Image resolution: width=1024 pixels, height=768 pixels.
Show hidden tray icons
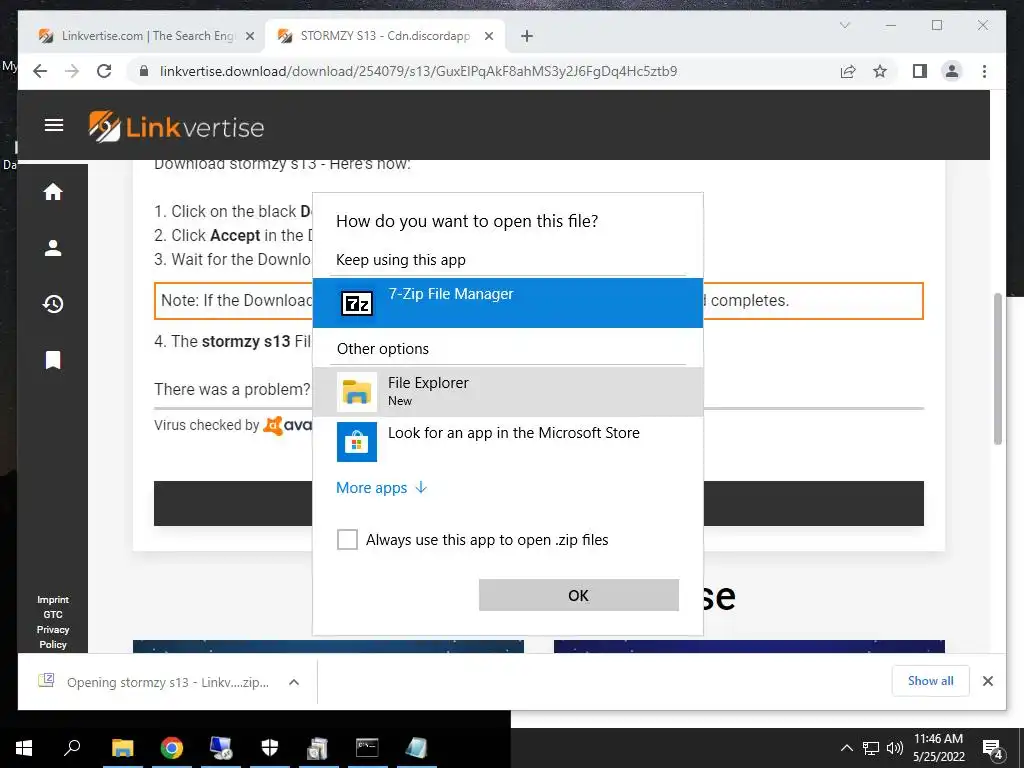click(846, 748)
